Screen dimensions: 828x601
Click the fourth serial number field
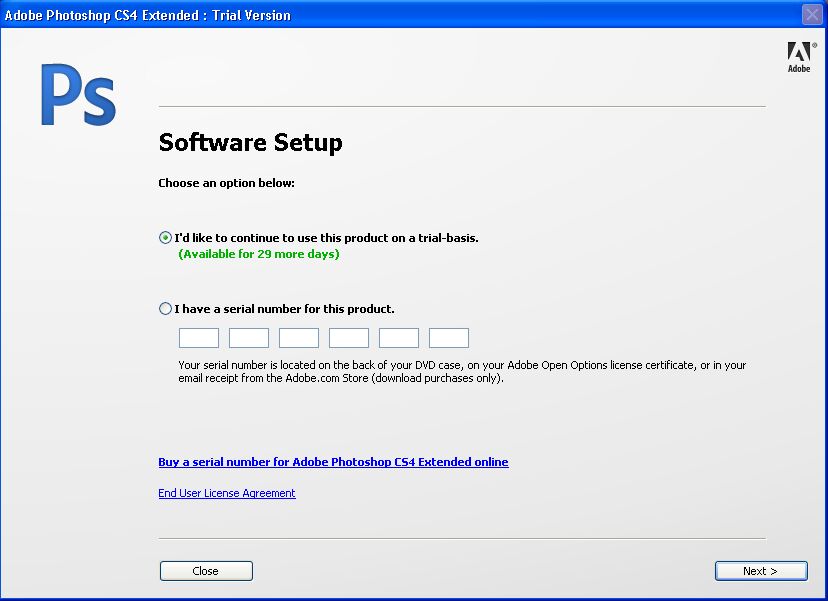349,338
